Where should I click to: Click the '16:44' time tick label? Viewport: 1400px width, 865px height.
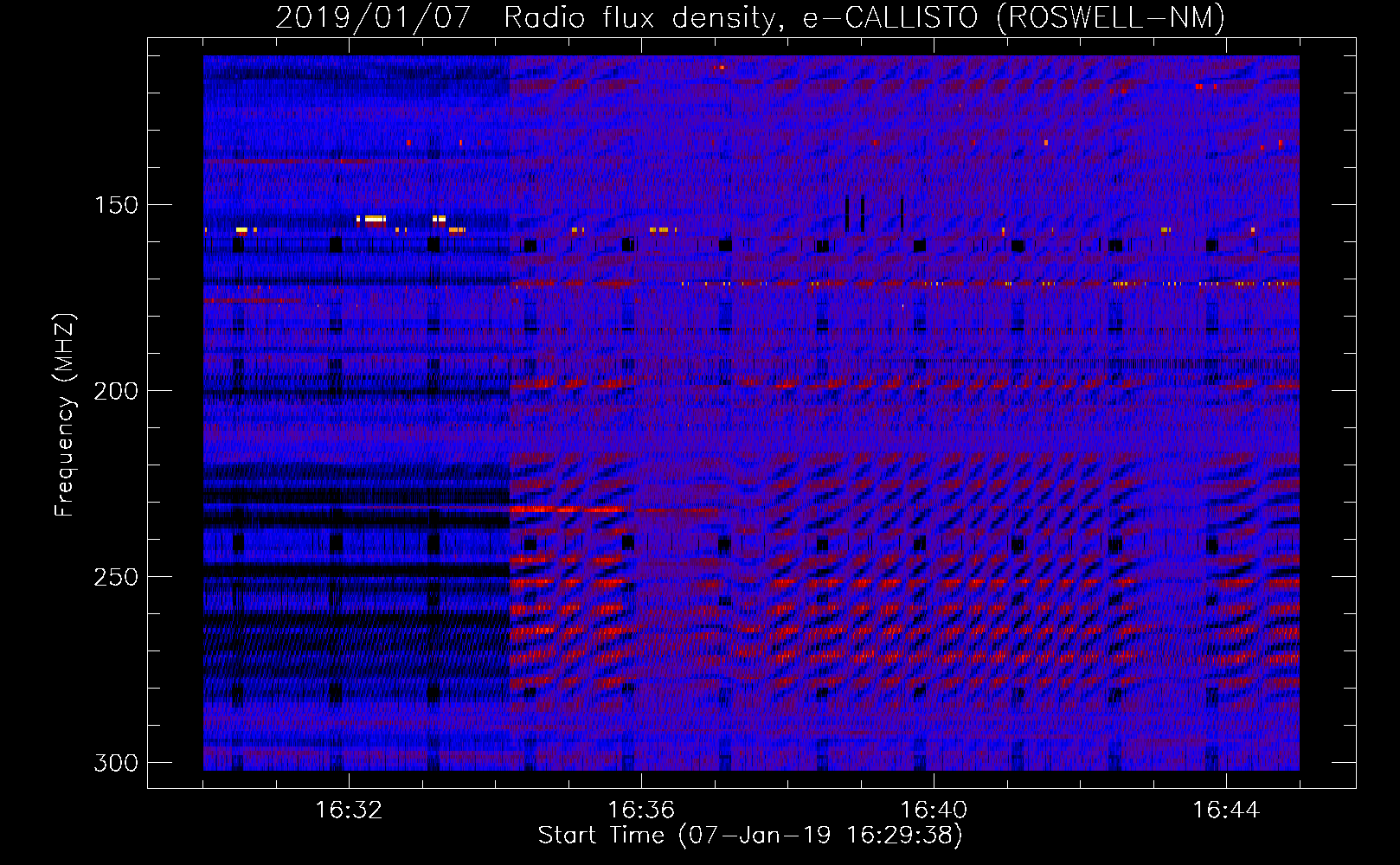point(1226,811)
